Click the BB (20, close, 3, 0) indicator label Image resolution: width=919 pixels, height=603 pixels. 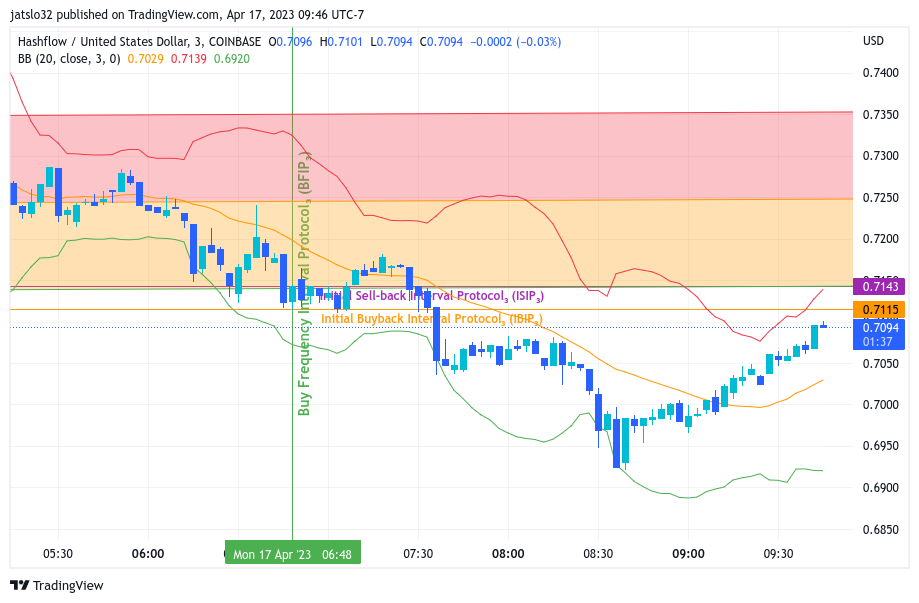coord(69,59)
